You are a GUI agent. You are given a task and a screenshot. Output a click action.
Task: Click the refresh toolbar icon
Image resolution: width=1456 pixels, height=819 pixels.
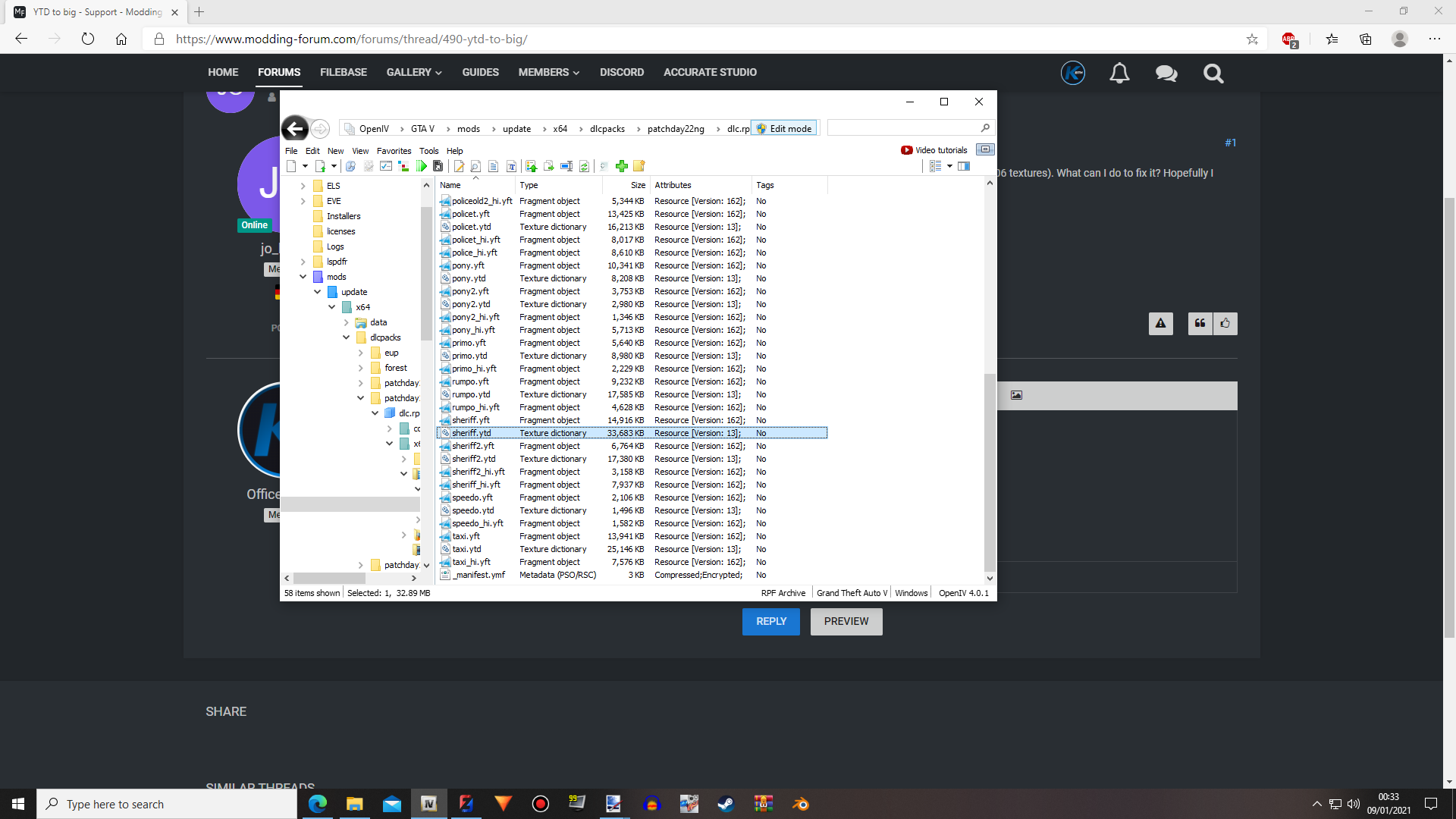[584, 166]
